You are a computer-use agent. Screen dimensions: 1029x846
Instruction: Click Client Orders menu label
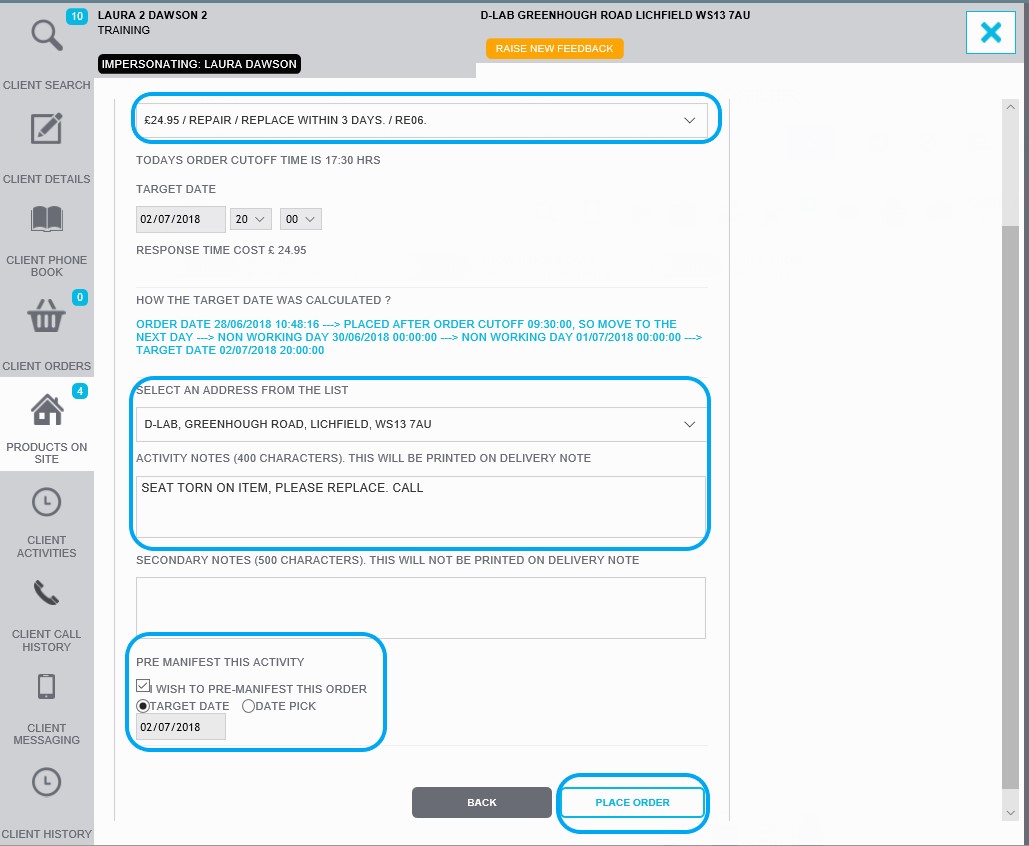[x=47, y=366]
